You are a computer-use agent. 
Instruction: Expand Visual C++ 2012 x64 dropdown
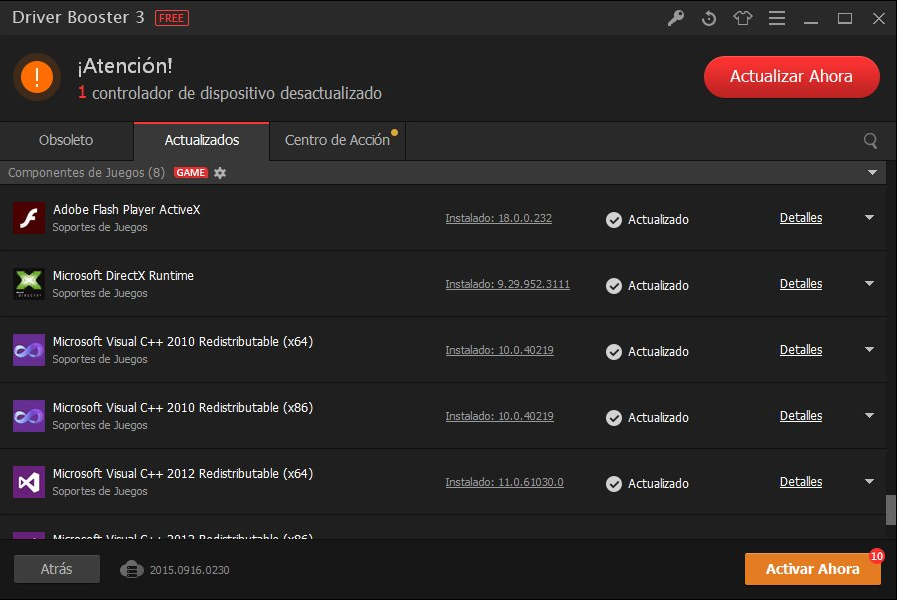coord(869,481)
